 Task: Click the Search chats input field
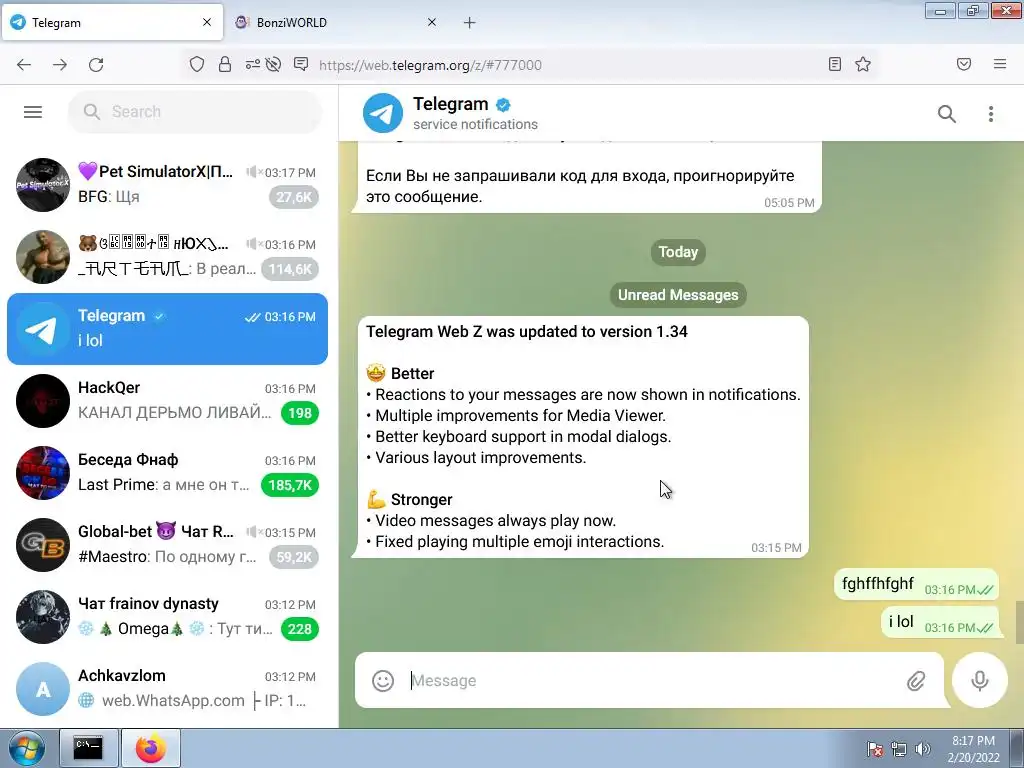tap(195, 112)
